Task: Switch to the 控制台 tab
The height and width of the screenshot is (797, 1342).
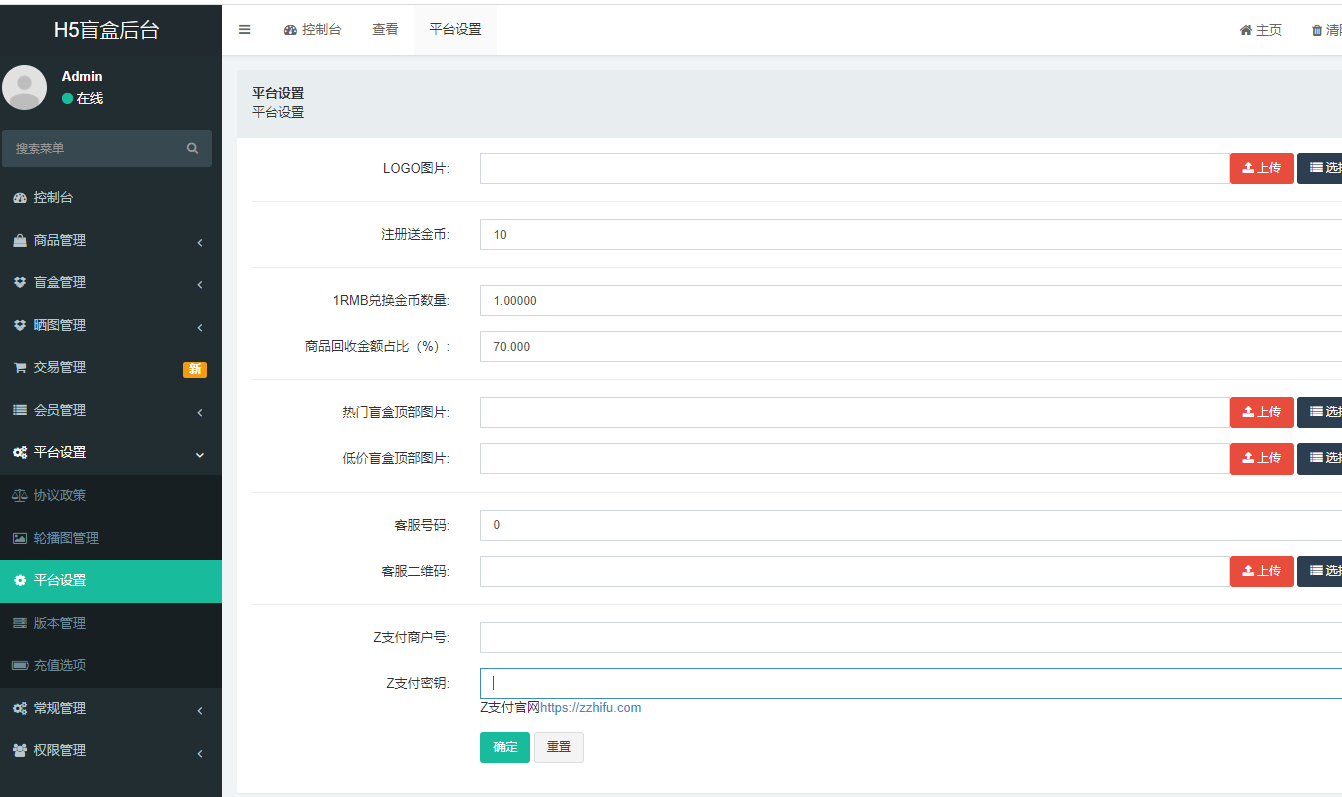Action: 312,30
